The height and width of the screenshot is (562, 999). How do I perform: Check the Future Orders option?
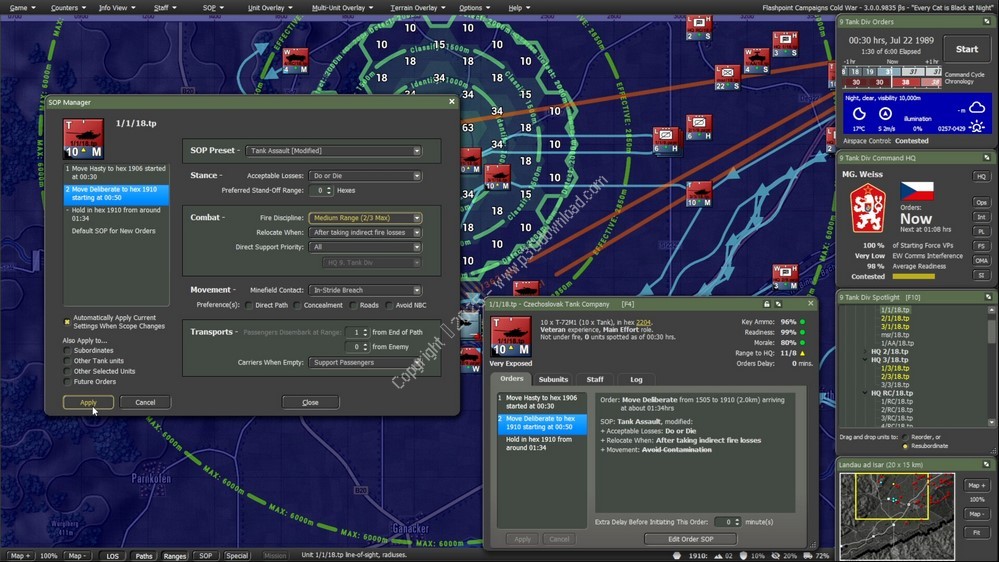pos(68,381)
